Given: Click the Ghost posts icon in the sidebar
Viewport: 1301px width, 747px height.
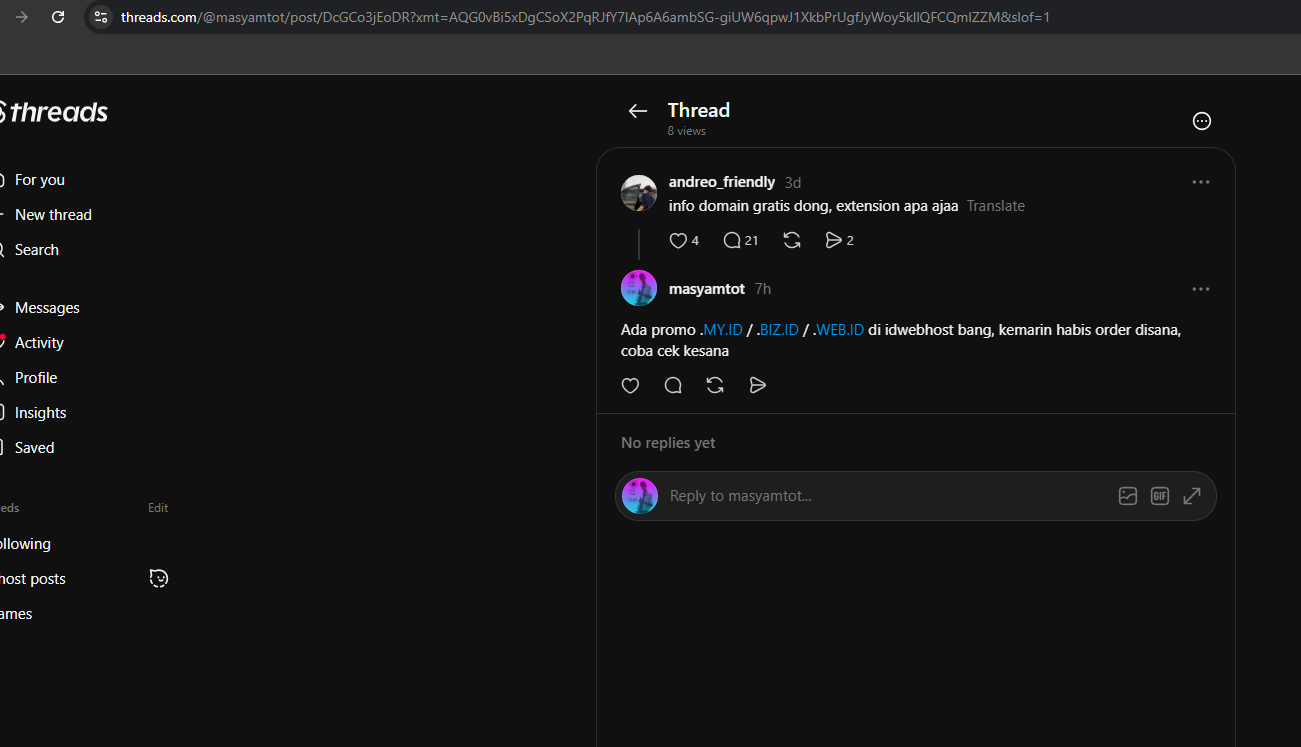Looking at the screenshot, I should (x=159, y=578).
